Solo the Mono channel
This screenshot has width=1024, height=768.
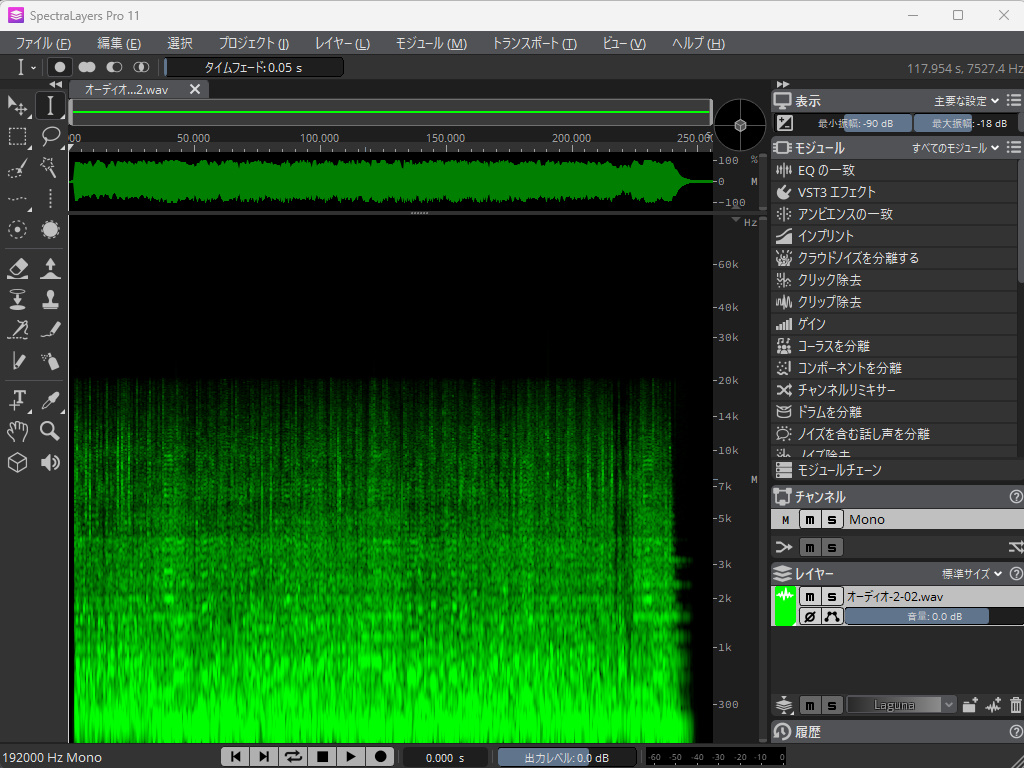[x=832, y=519]
